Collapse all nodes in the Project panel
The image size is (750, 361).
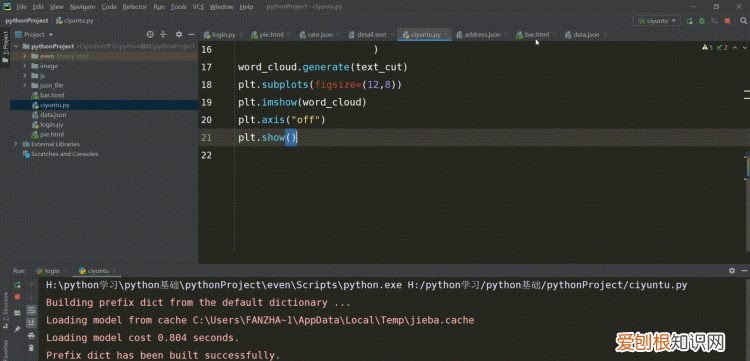point(163,34)
